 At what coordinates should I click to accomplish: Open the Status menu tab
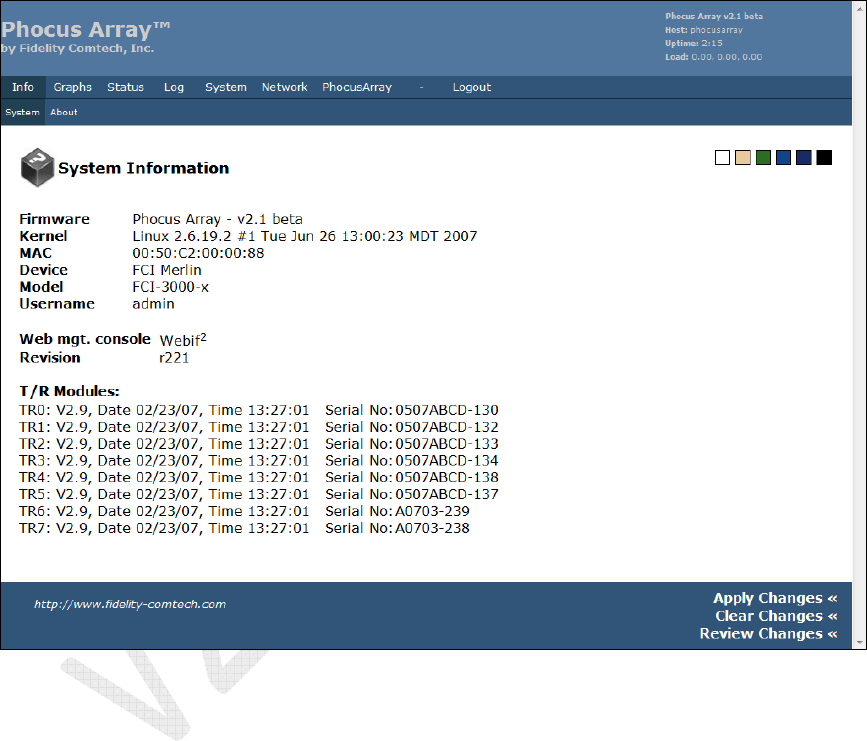(126, 87)
